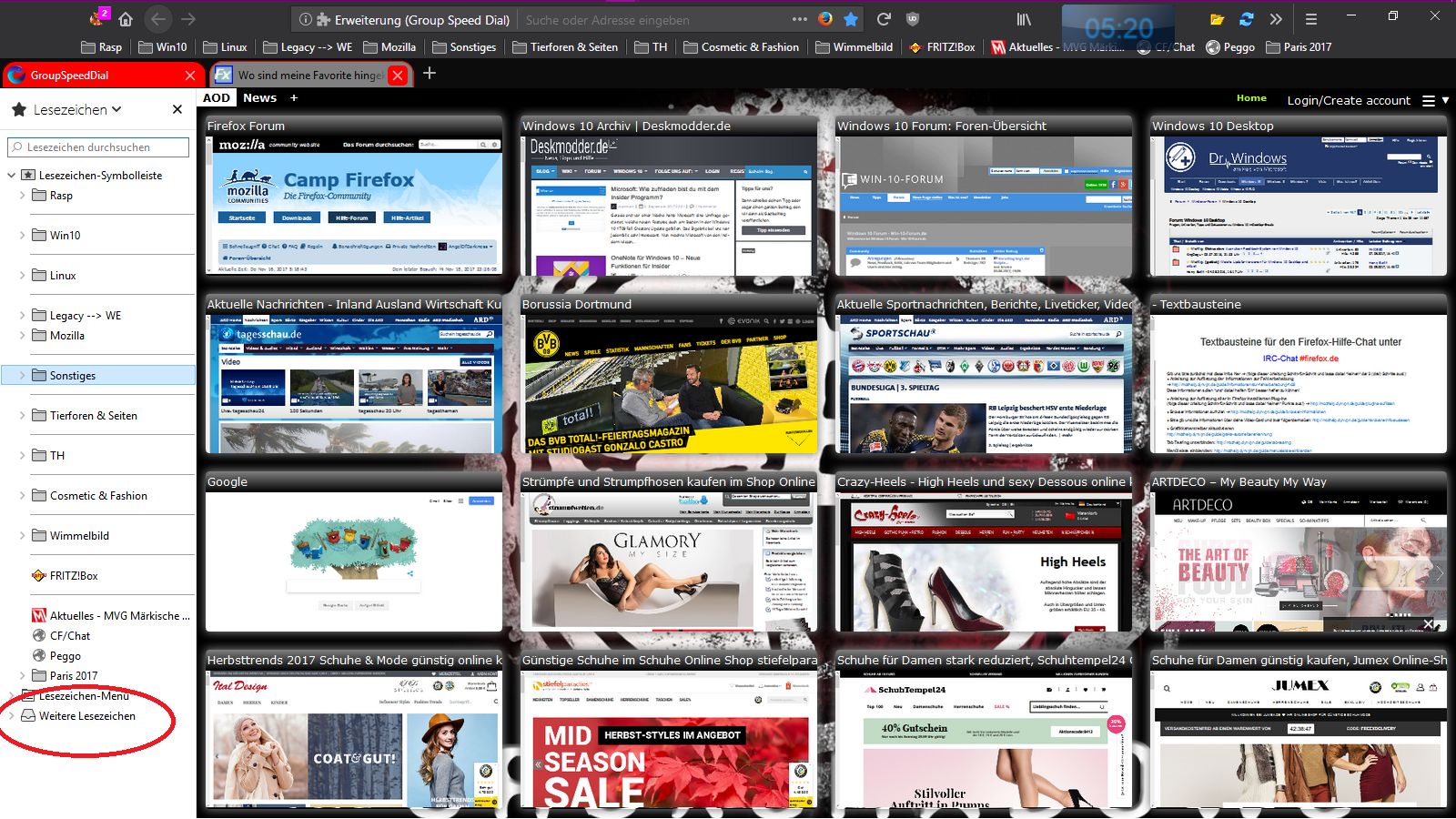Open the Cosmetic & Fashion folder in bookmarks toolbar

[x=741, y=47]
